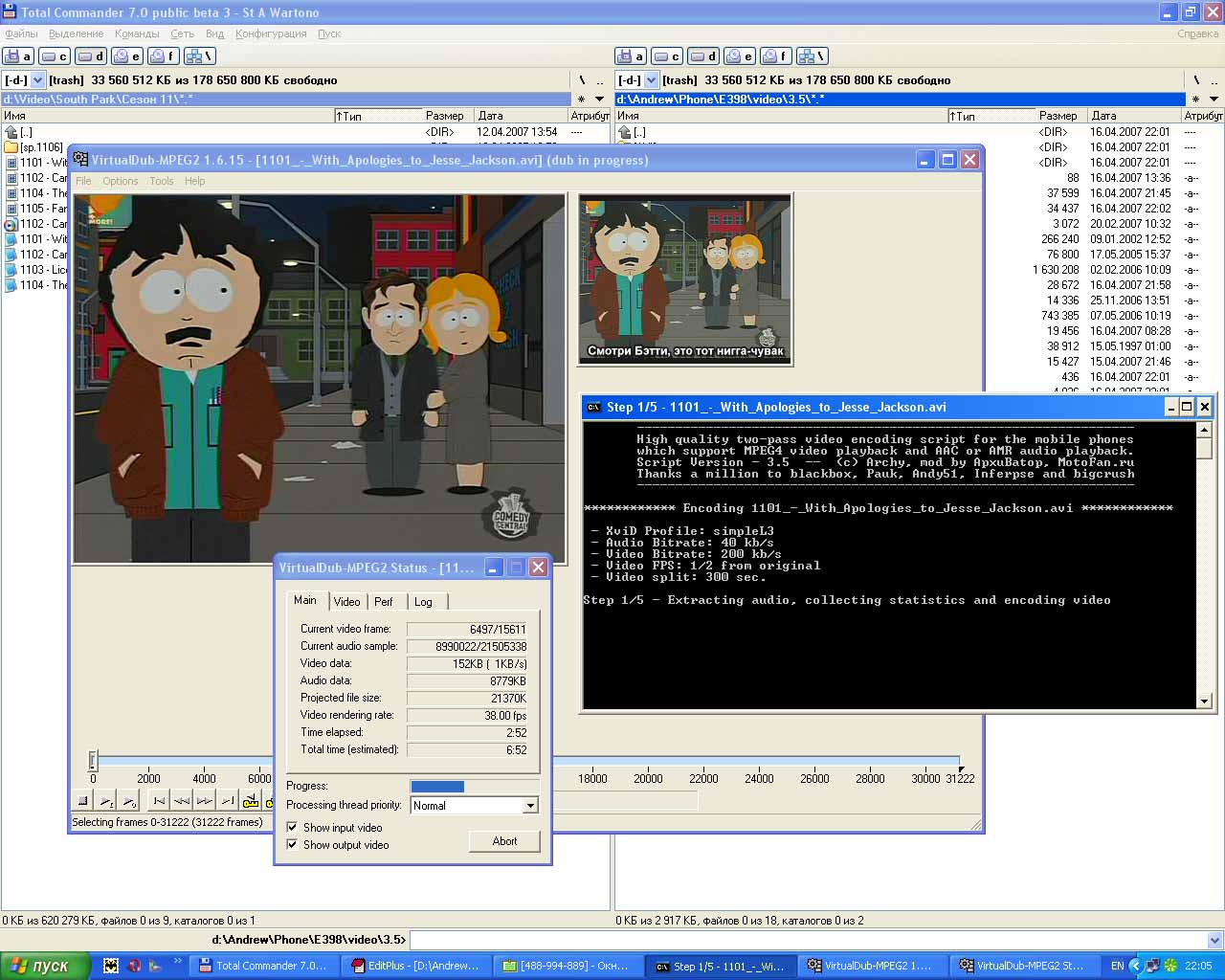
Task: Open Справка menu in Total Commander
Action: [x=1198, y=33]
